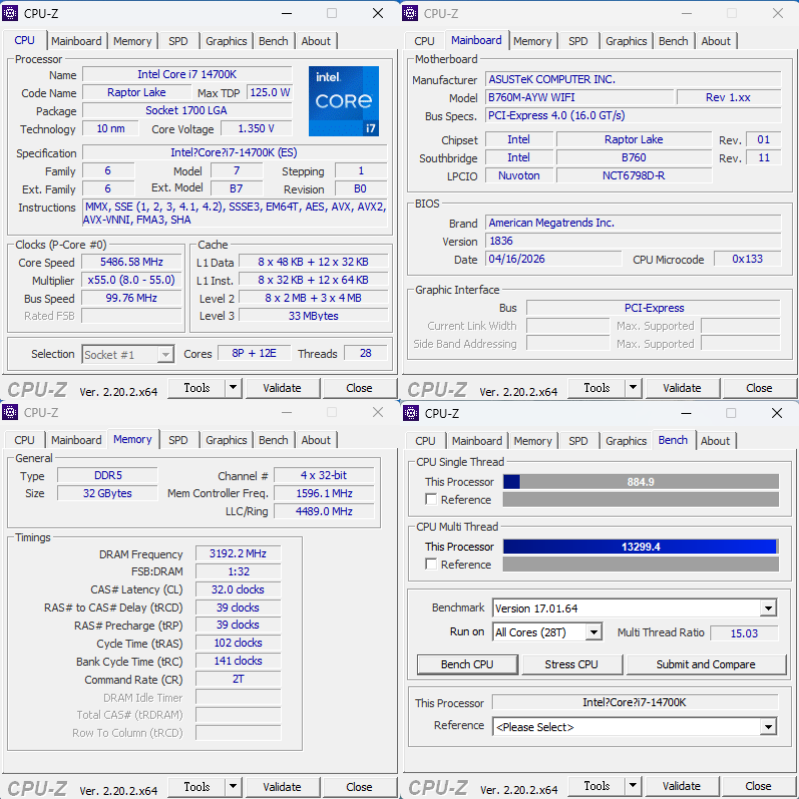Screen dimensions: 799x799
Task: Open Graphics tab in Mainboard window
Action: pyautogui.click(x=626, y=41)
